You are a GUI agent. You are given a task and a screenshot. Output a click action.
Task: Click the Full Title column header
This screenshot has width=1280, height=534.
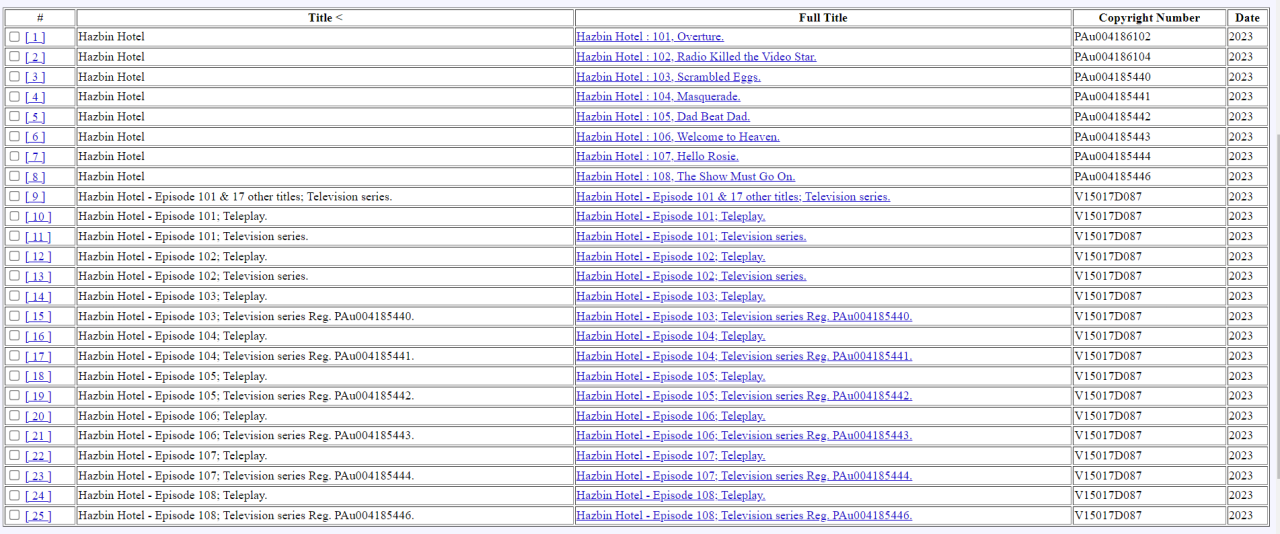click(823, 18)
